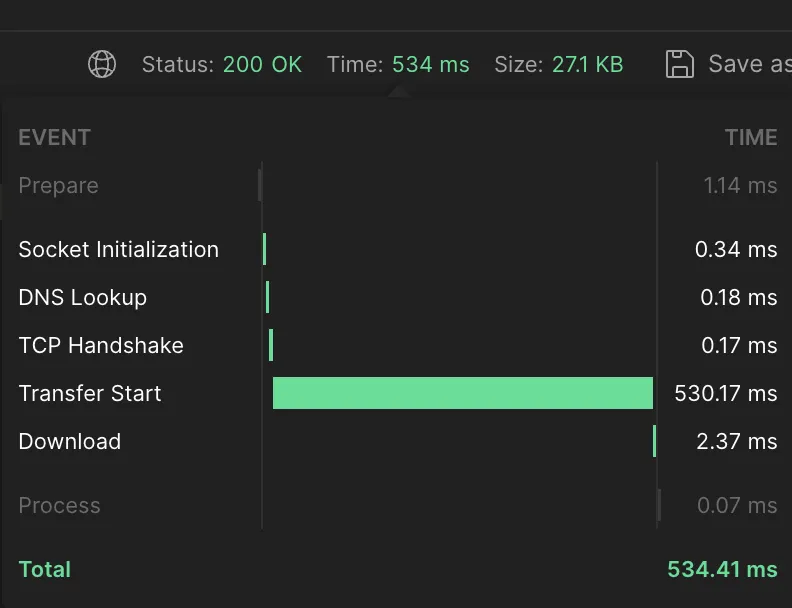This screenshot has width=792, height=608.
Task: Click the Prepare event label
Action: pyautogui.click(x=58, y=185)
